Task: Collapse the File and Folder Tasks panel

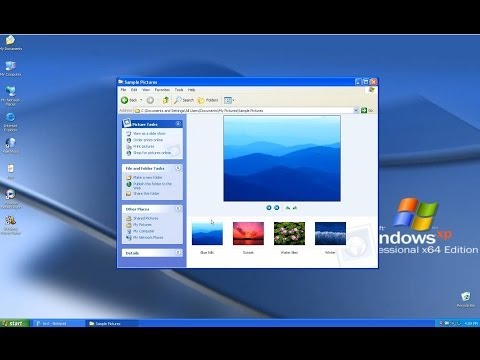Action: [178, 168]
